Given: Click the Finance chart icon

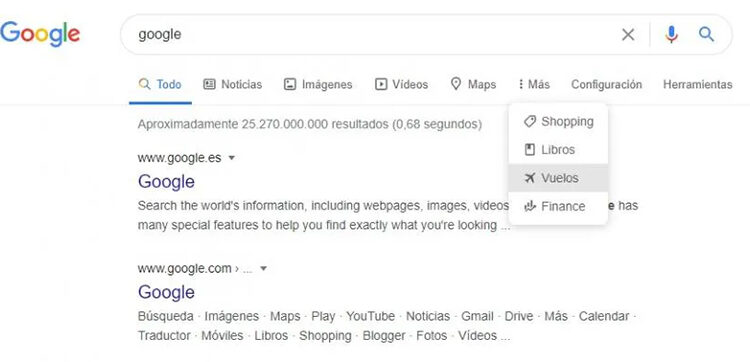Looking at the screenshot, I should click(529, 206).
